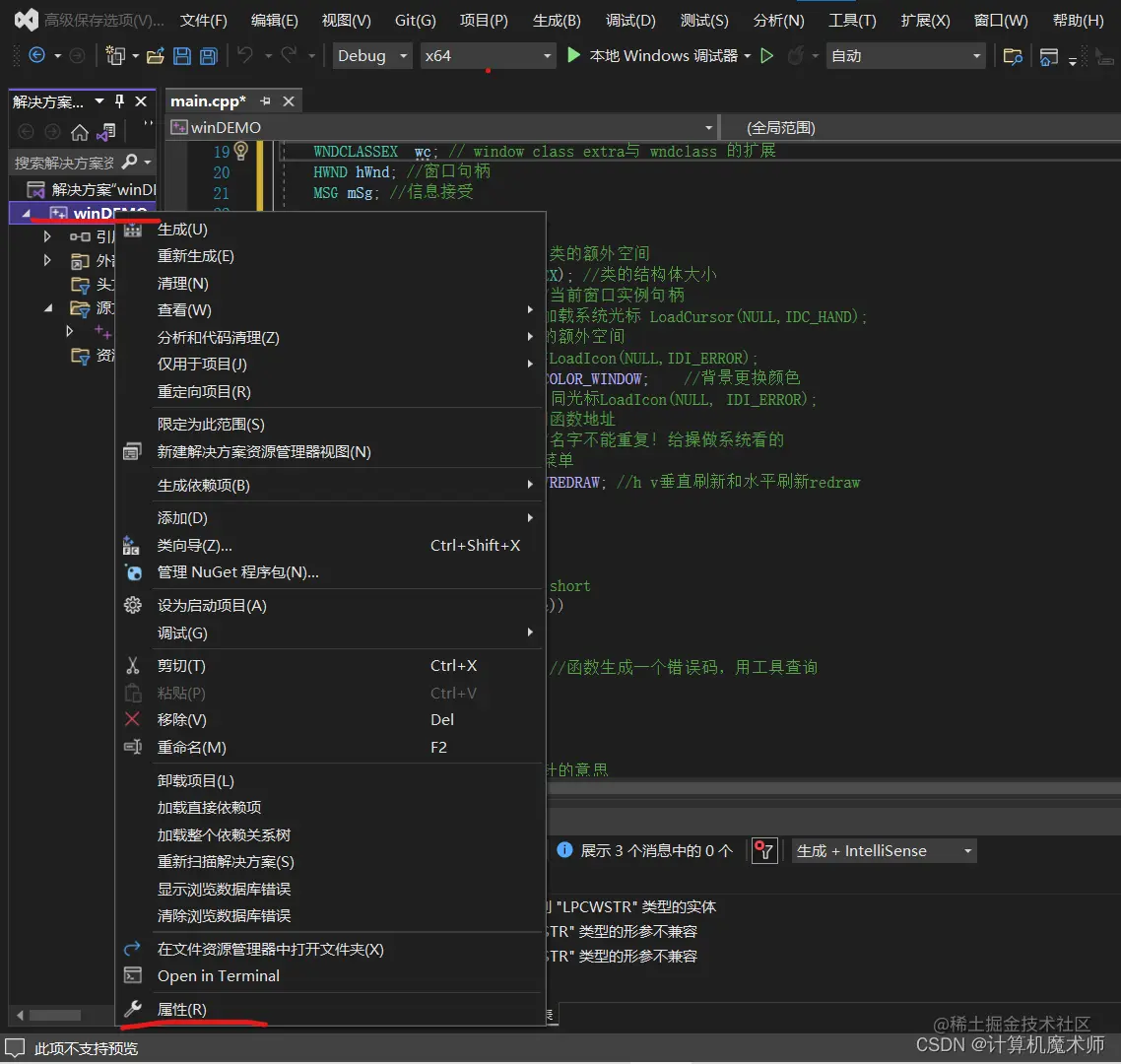Open the 文件(F) menu
Screen dimensions: 1121x1064
point(203,20)
